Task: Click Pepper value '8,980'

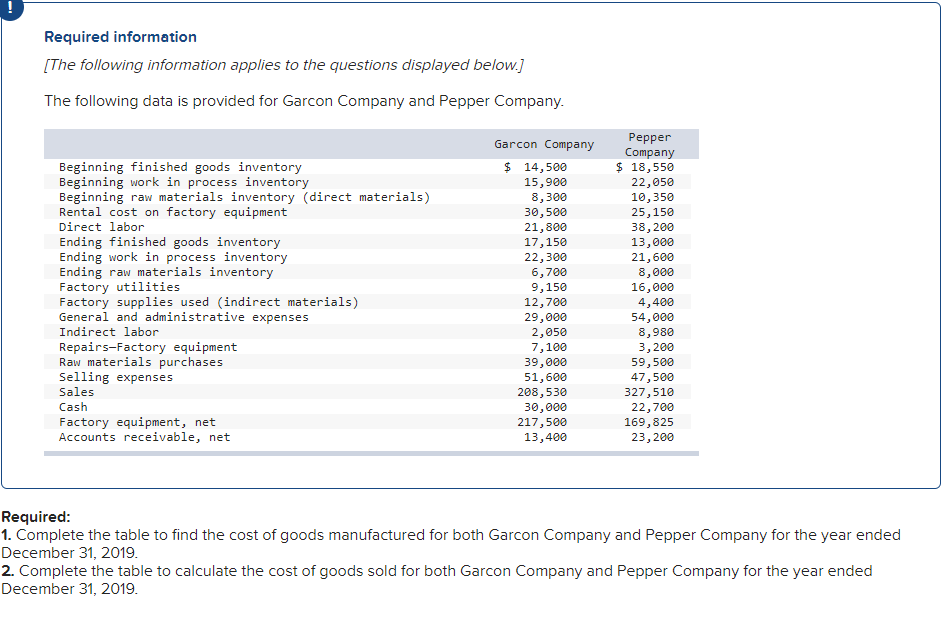Action: tap(656, 332)
